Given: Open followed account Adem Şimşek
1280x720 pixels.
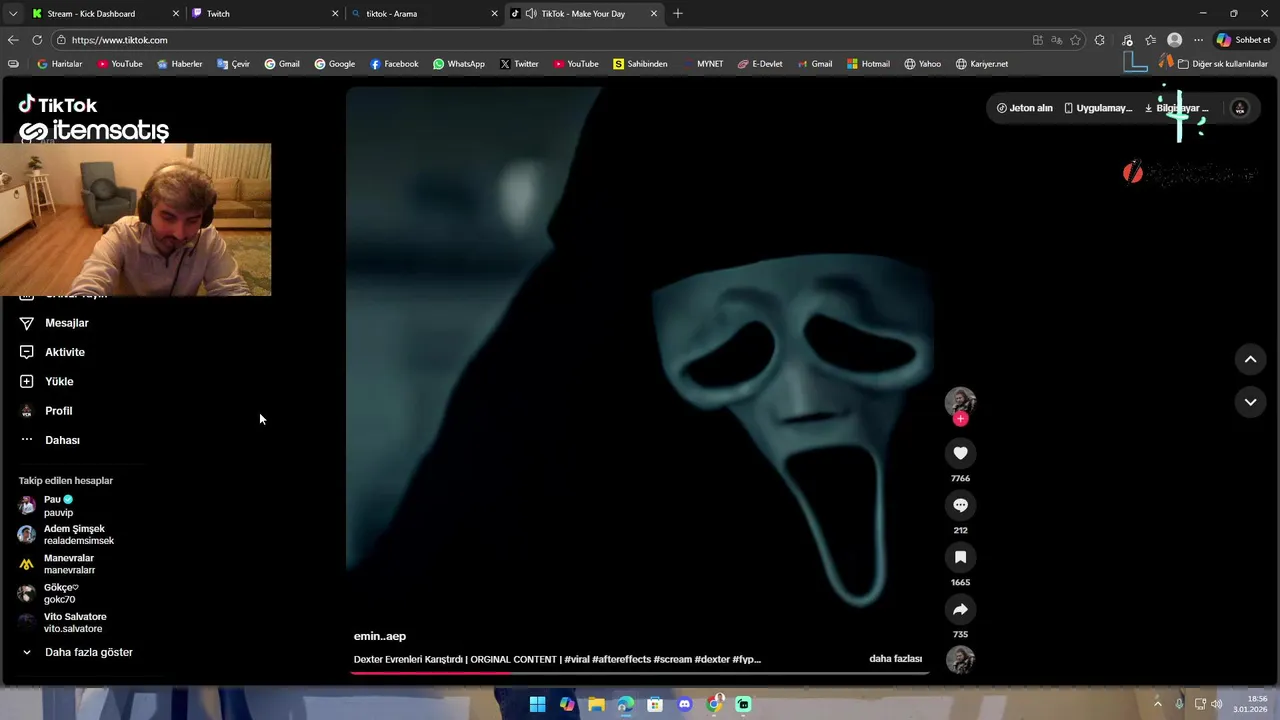Looking at the screenshot, I should pos(66,534).
